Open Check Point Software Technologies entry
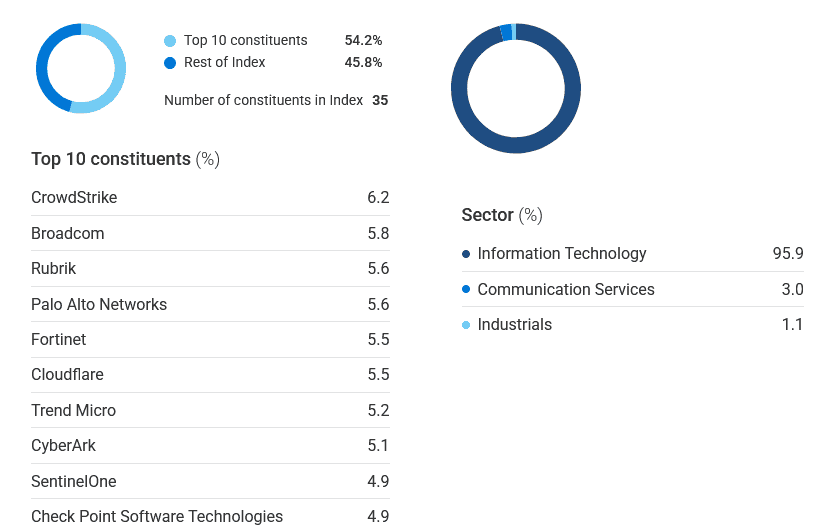 (157, 517)
